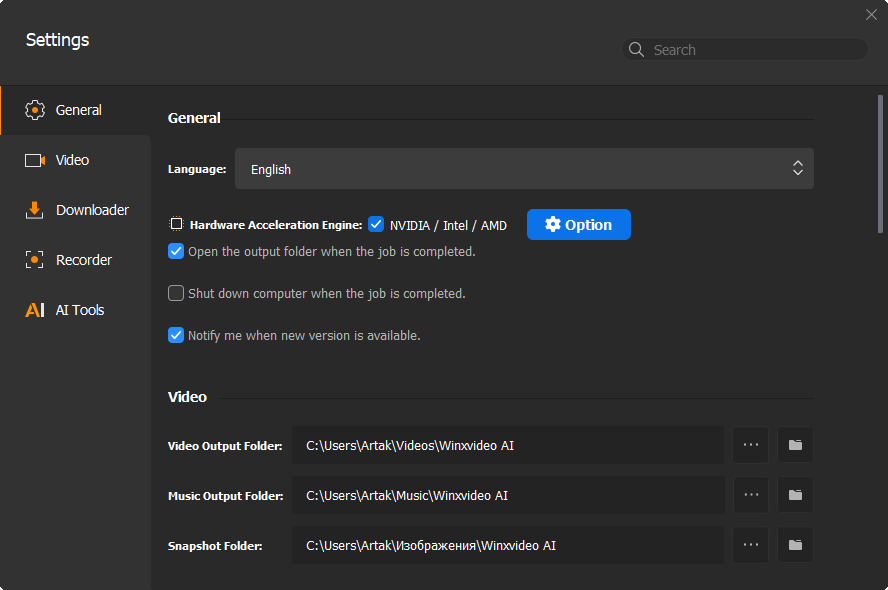Browse for Snapshot Folder with ellipsis button
Screen dimensions: 888x590
click(x=751, y=545)
